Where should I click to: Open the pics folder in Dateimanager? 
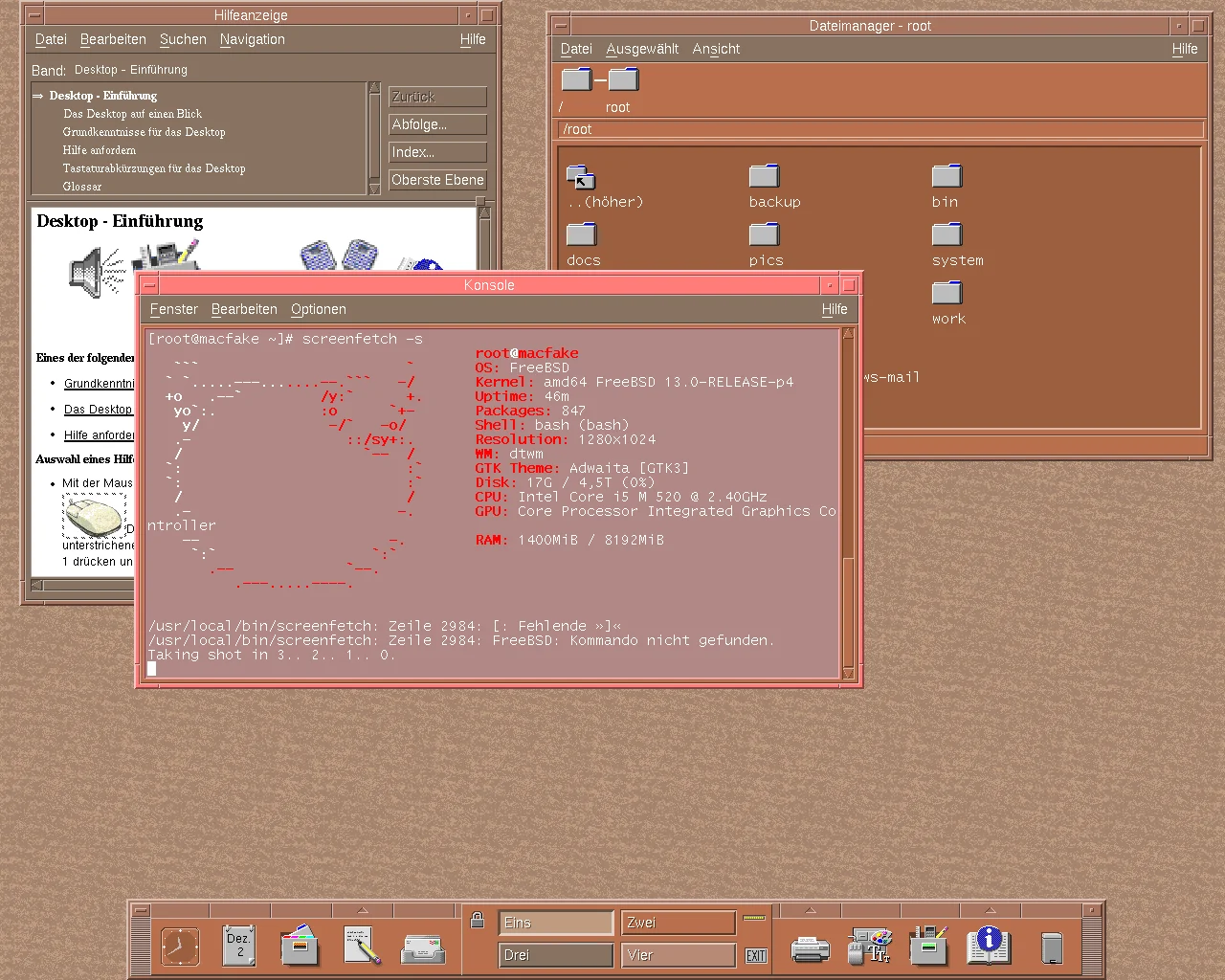[x=765, y=234]
